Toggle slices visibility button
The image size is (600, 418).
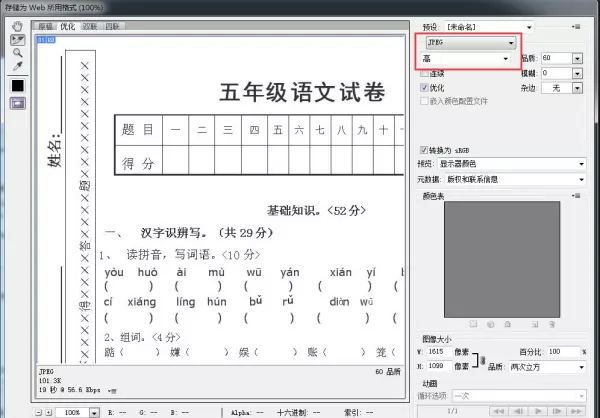(x=18, y=103)
